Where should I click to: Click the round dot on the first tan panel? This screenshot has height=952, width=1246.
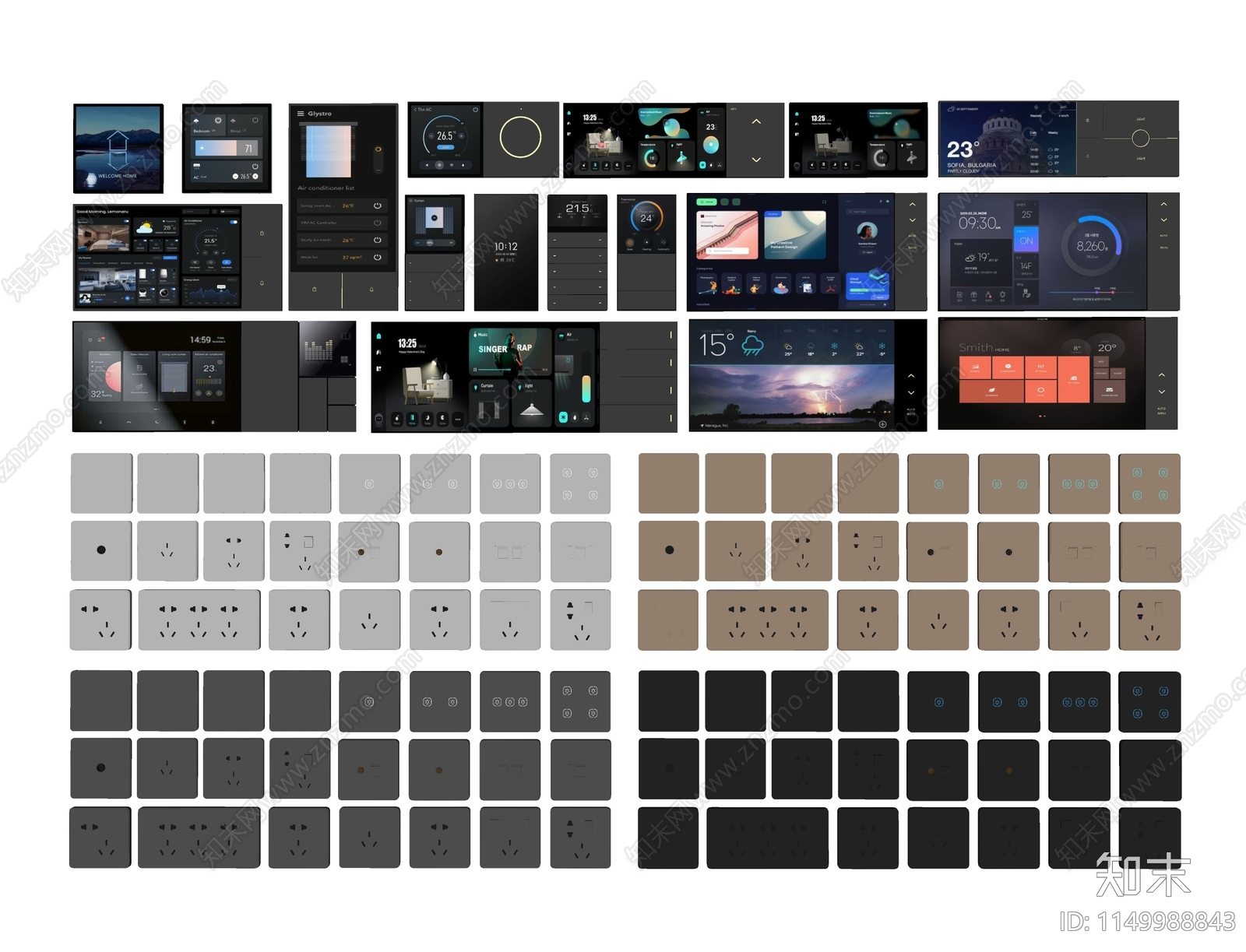coord(670,550)
